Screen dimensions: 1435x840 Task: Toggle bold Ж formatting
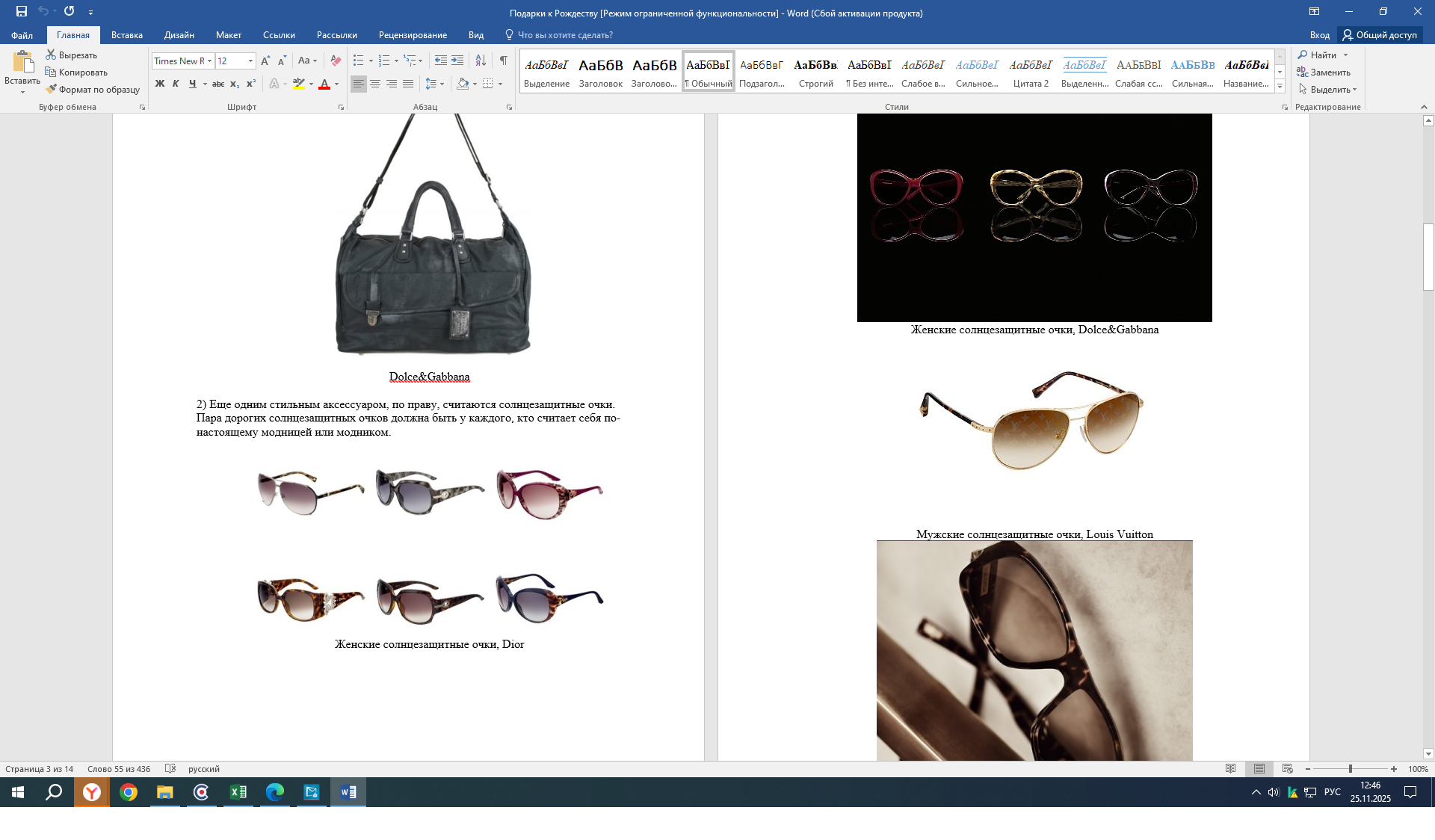click(x=159, y=84)
